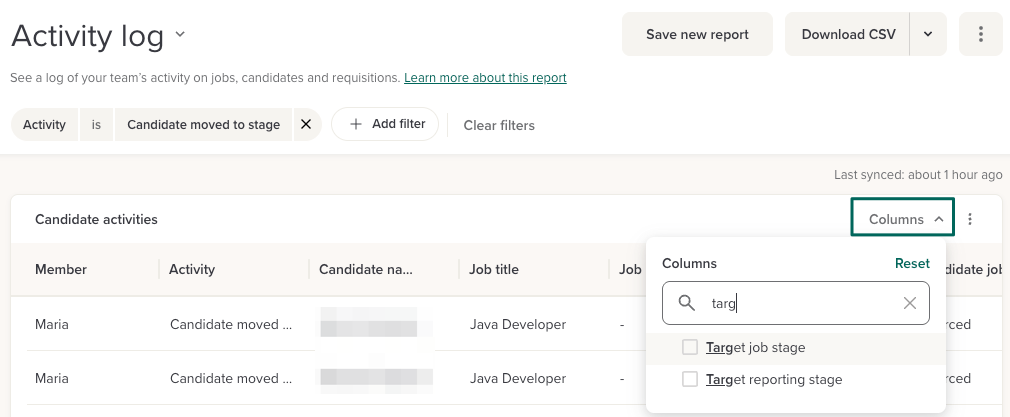The height and width of the screenshot is (417, 1010).
Task: Click Clear filters
Action: click(x=499, y=125)
